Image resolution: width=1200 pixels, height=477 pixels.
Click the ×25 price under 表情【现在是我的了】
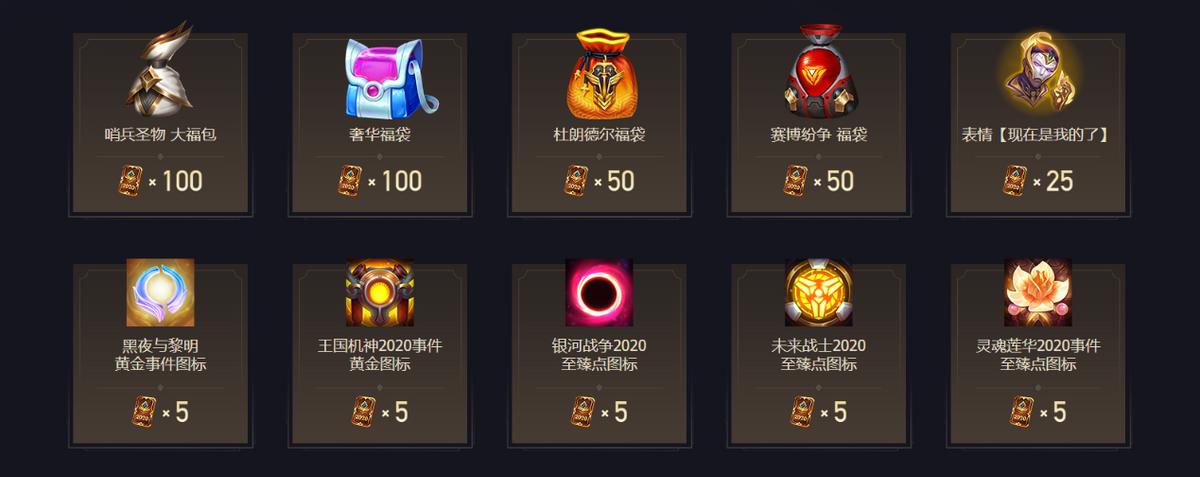click(1038, 181)
